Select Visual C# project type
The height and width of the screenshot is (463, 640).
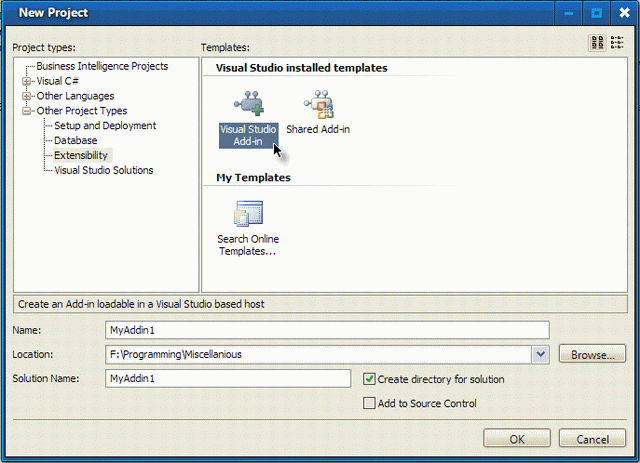tap(58, 81)
